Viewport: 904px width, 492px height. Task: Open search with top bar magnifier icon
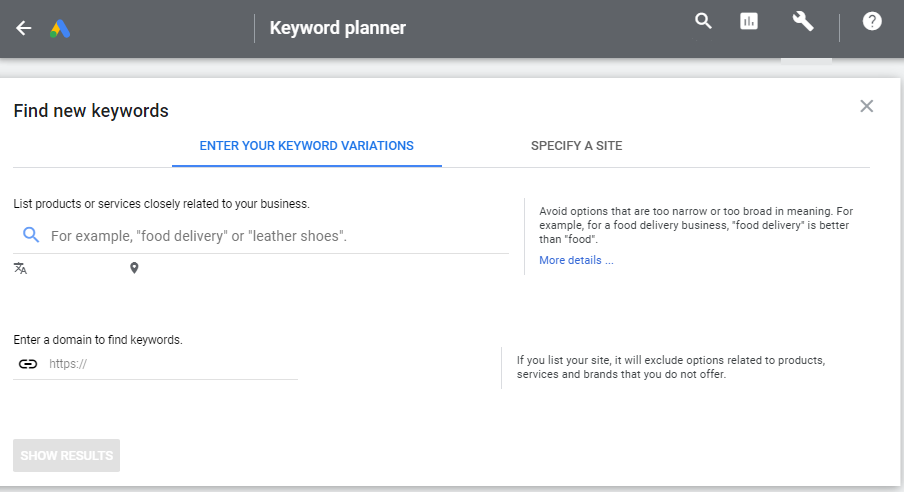pos(703,21)
